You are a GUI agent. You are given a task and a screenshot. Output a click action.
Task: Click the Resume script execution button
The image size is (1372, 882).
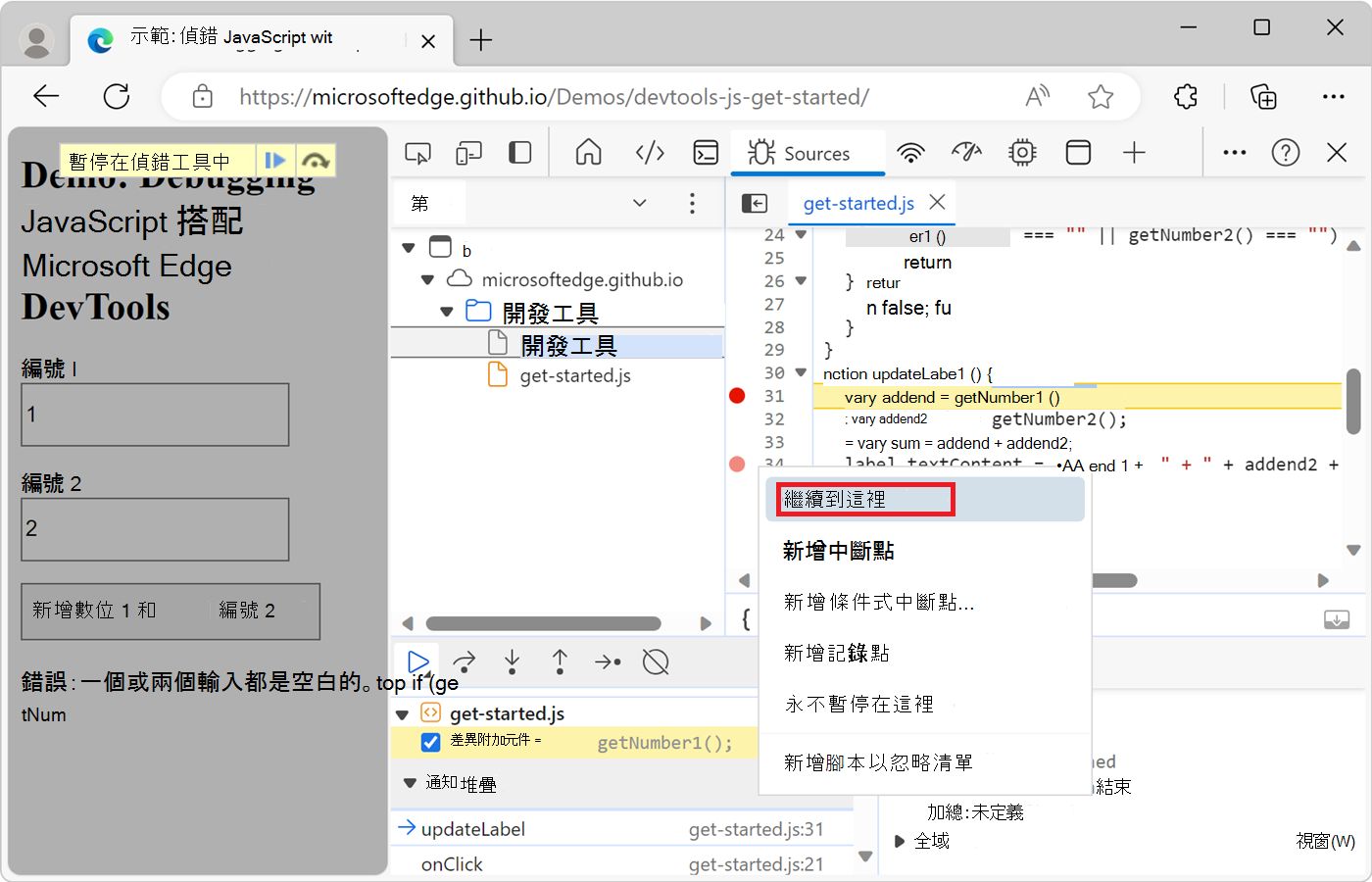418,662
